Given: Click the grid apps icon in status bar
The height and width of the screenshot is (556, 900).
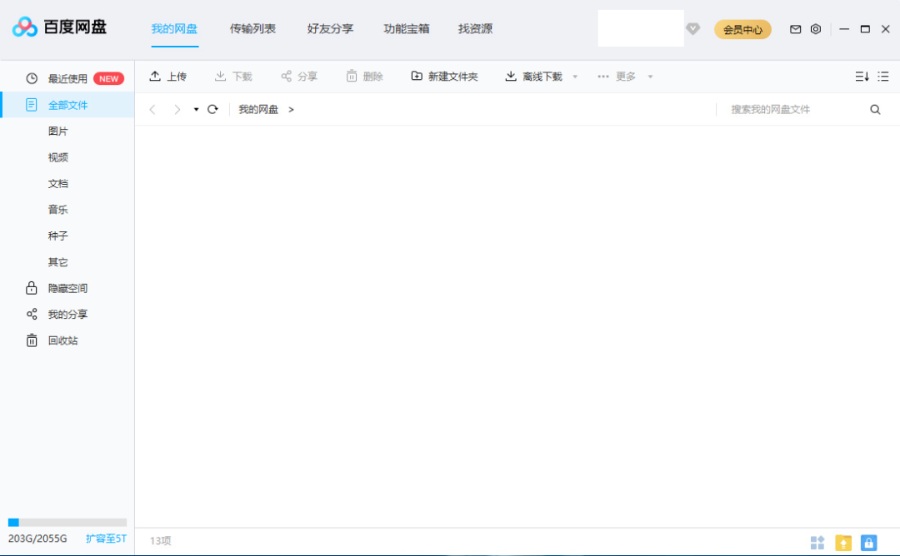Looking at the screenshot, I should (817, 542).
